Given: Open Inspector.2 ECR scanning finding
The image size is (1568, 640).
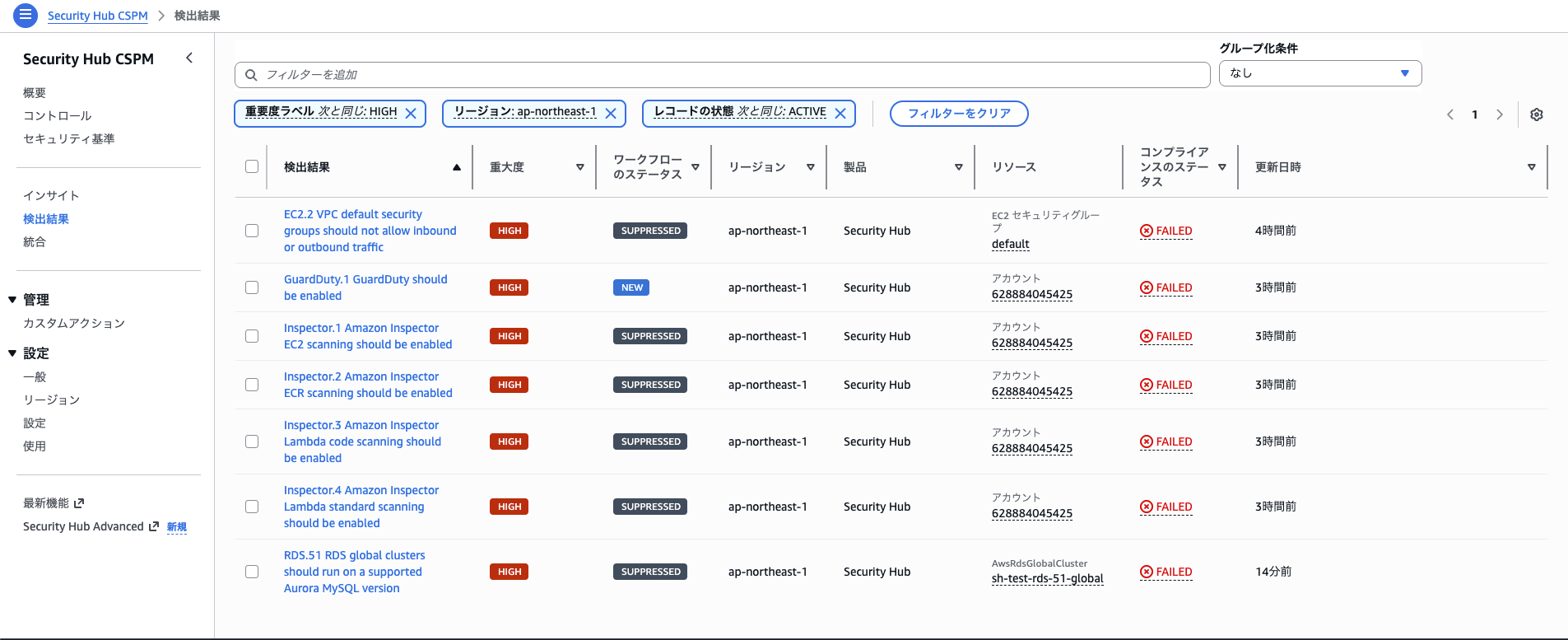Looking at the screenshot, I should click(x=368, y=385).
